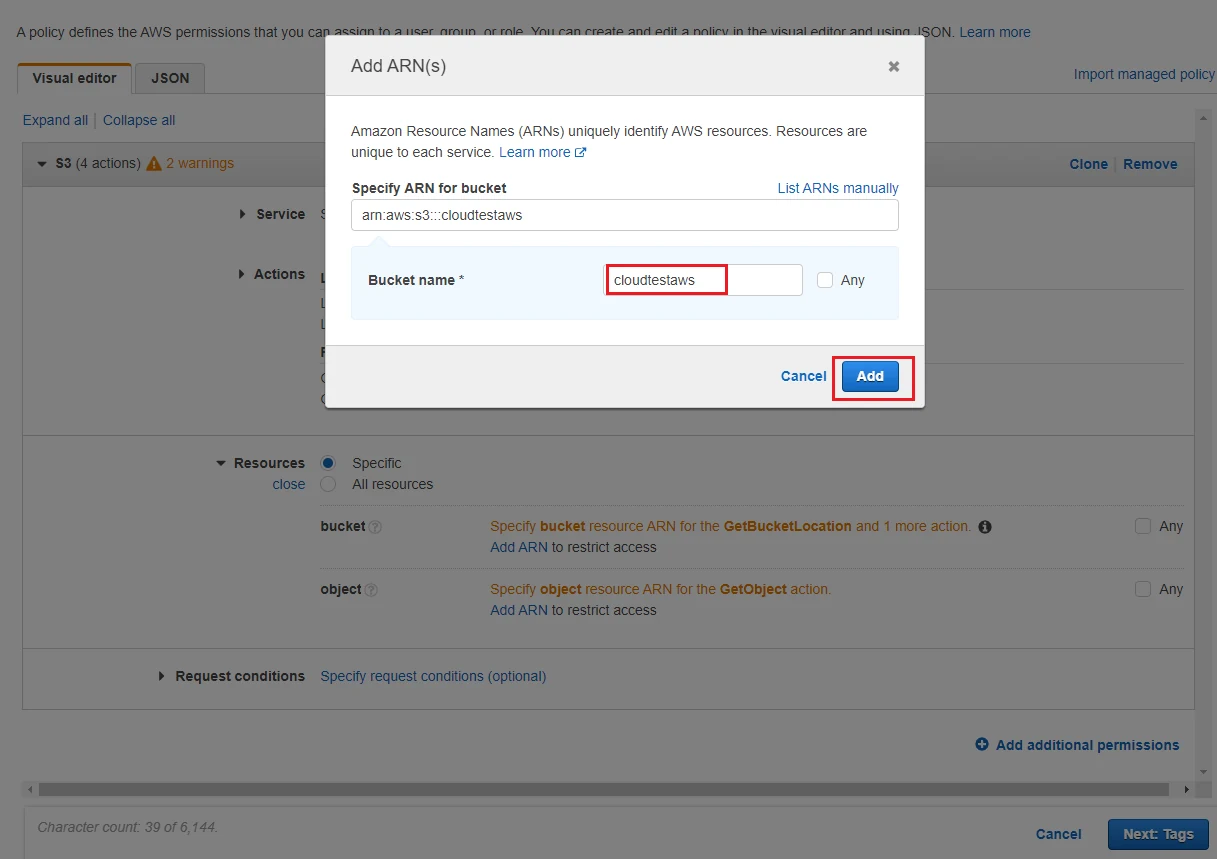1217x859 pixels.
Task: Click Add additional permissions
Action: click(1087, 745)
